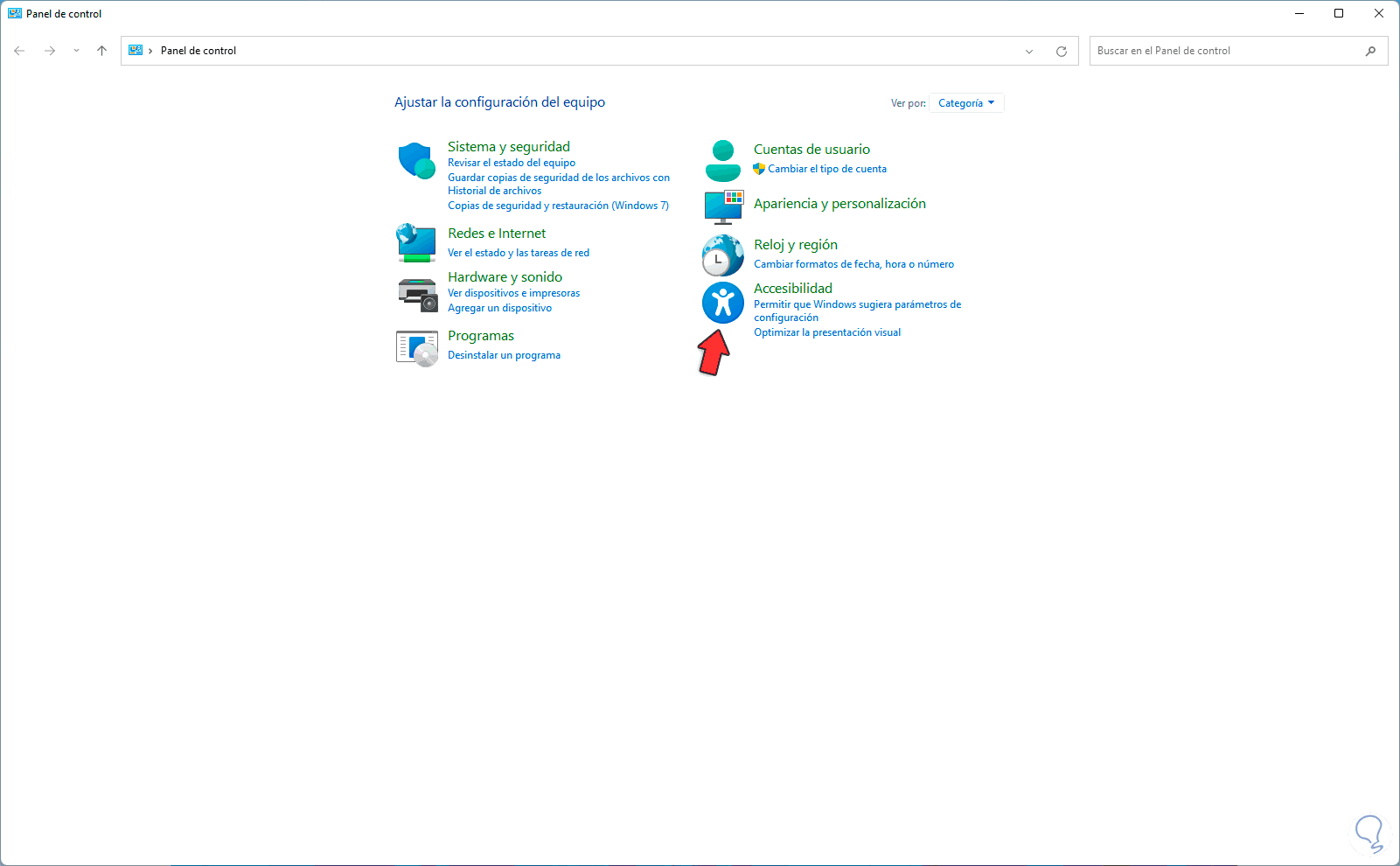The height and width of the screenshot is (866, 1400).
Task: Click Cambiar el tipo de cuenta
Action: click(827, 169)
